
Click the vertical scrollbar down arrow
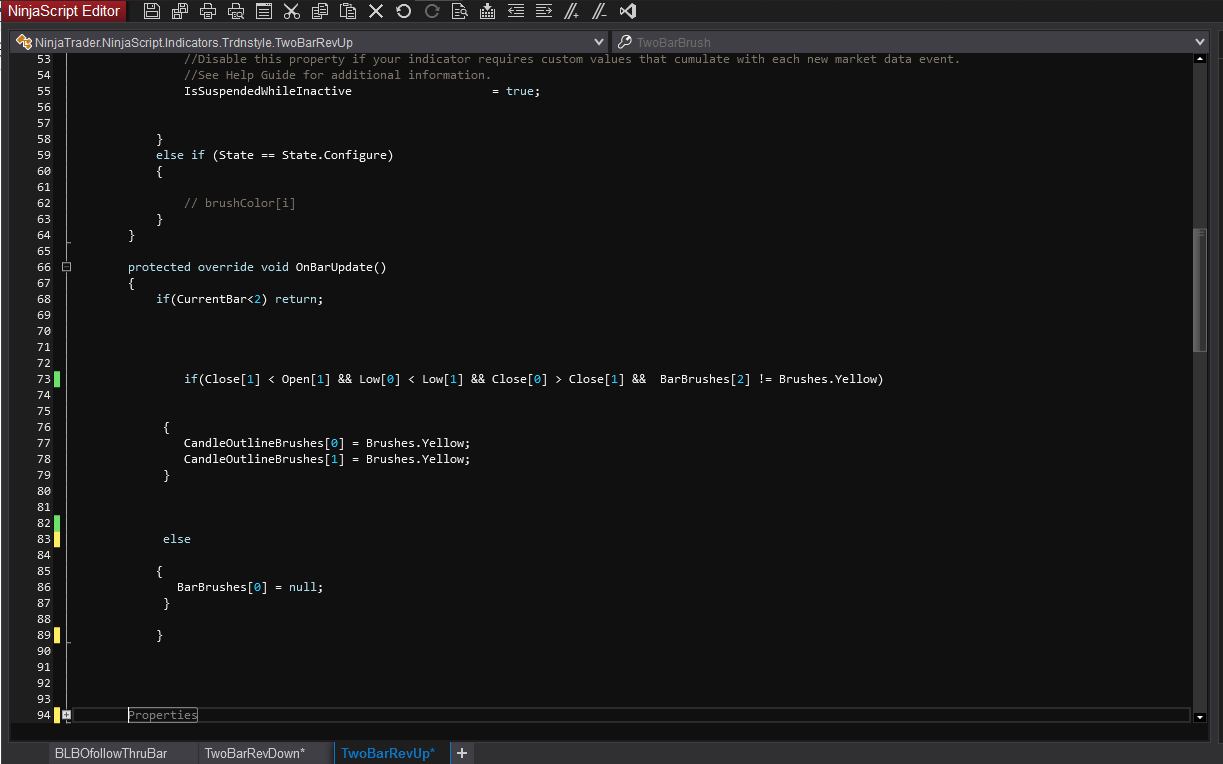click(1200, 716)
